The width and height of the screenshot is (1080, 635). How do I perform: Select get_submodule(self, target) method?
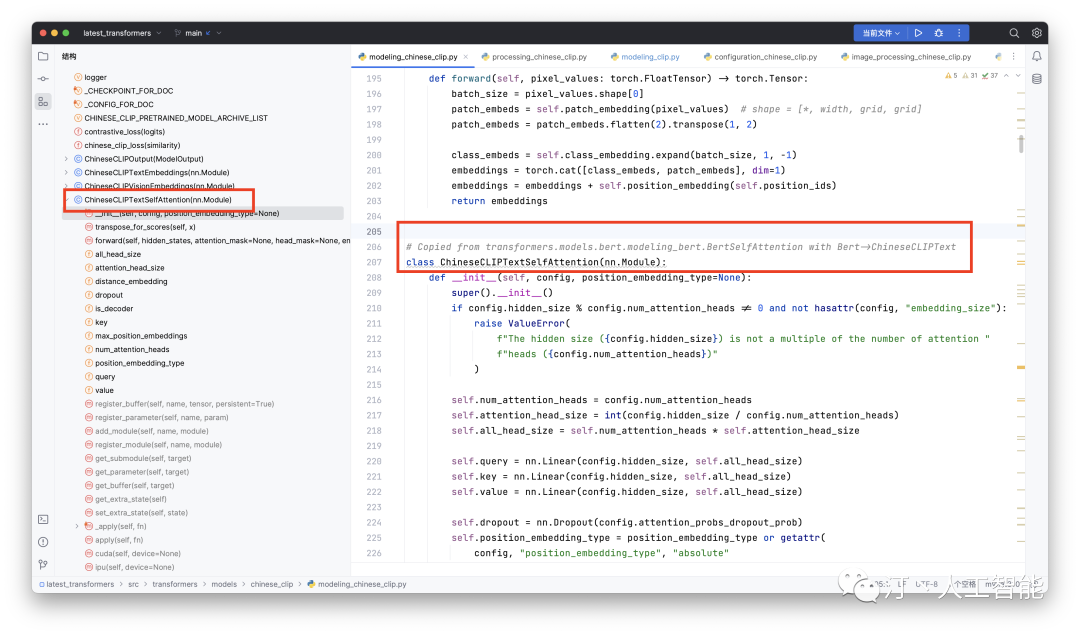pos(143,458)
